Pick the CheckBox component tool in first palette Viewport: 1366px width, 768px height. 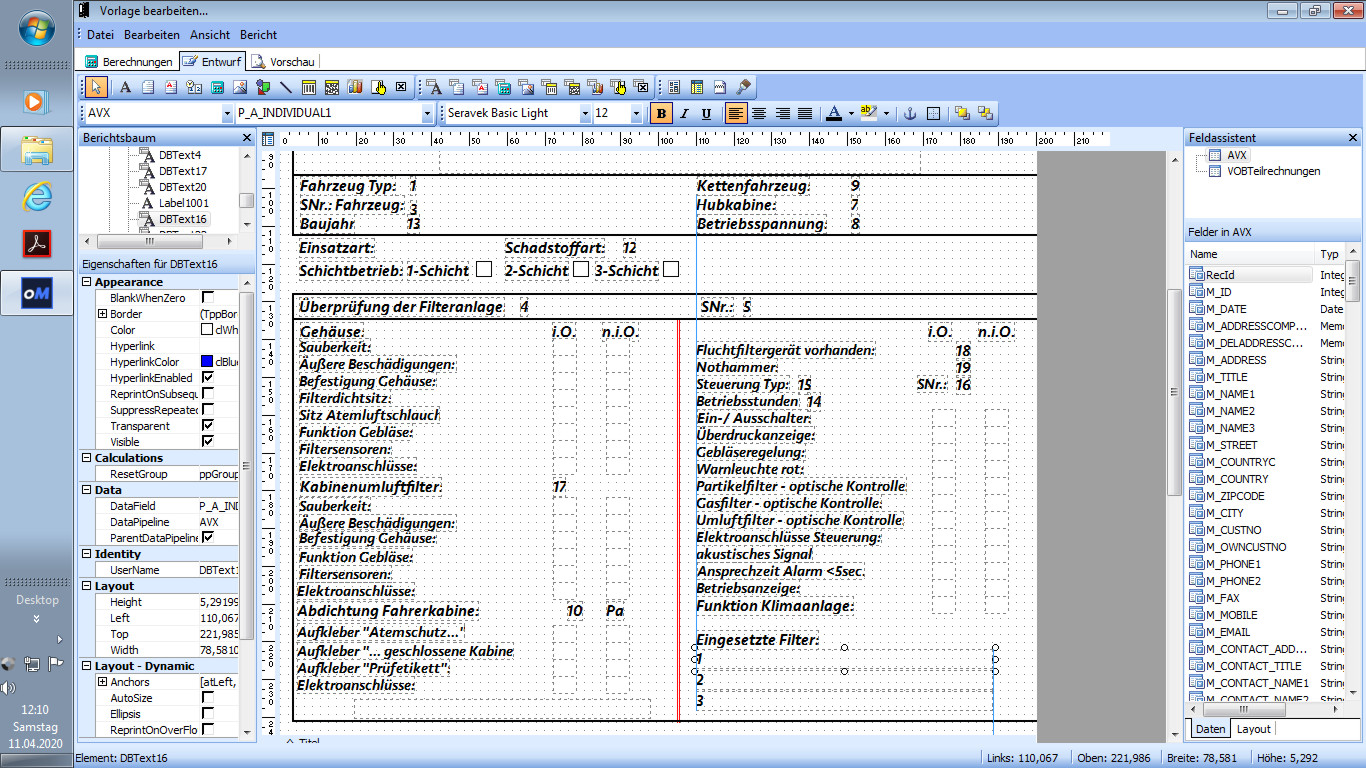401,87
